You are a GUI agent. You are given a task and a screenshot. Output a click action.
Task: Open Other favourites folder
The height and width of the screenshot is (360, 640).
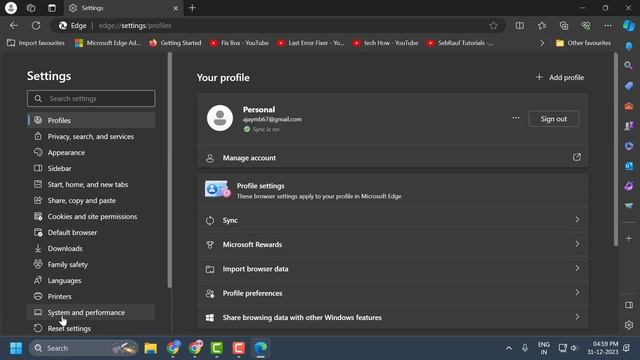point(583,43)
